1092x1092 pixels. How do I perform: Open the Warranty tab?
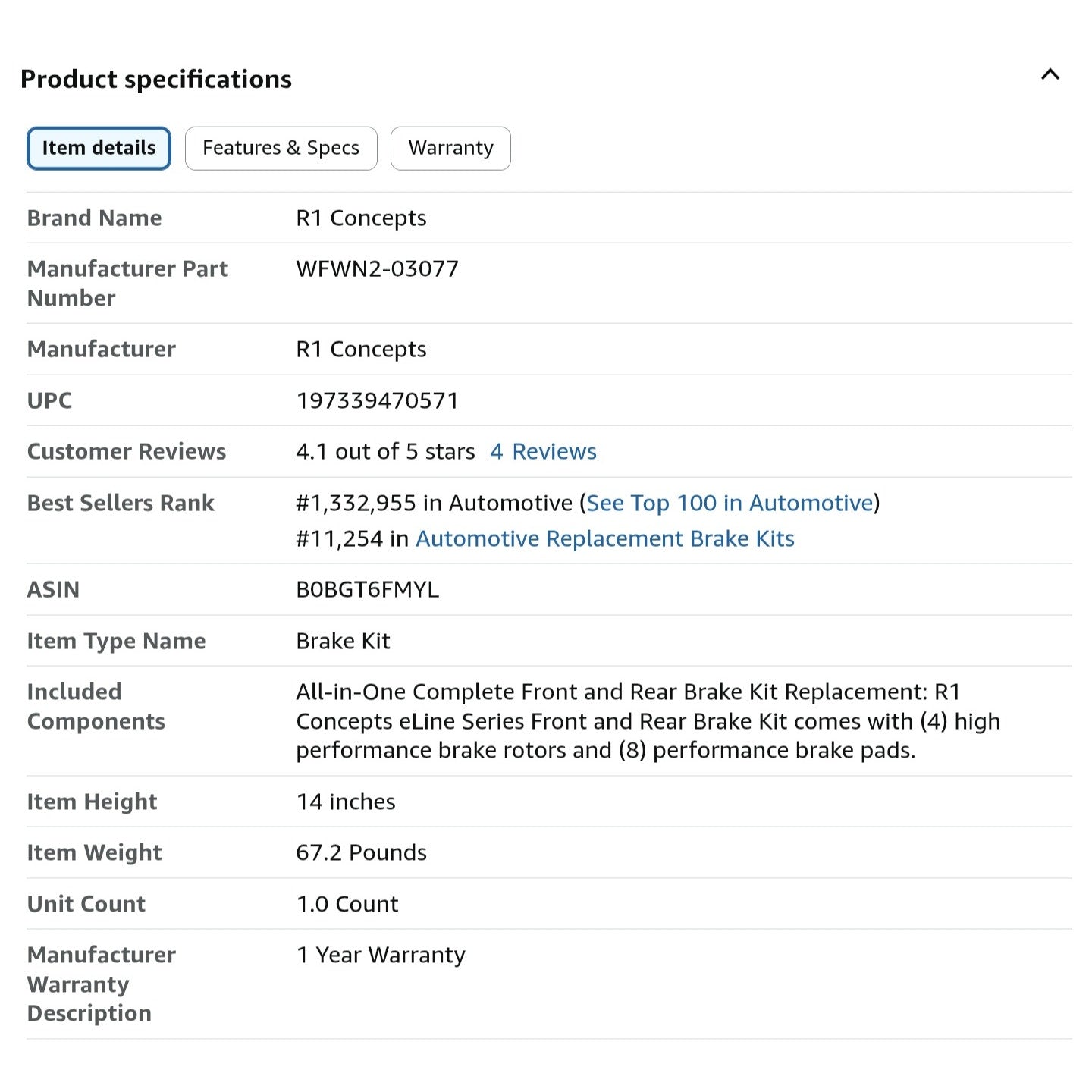pyautogui.click(x=450, y=148)
